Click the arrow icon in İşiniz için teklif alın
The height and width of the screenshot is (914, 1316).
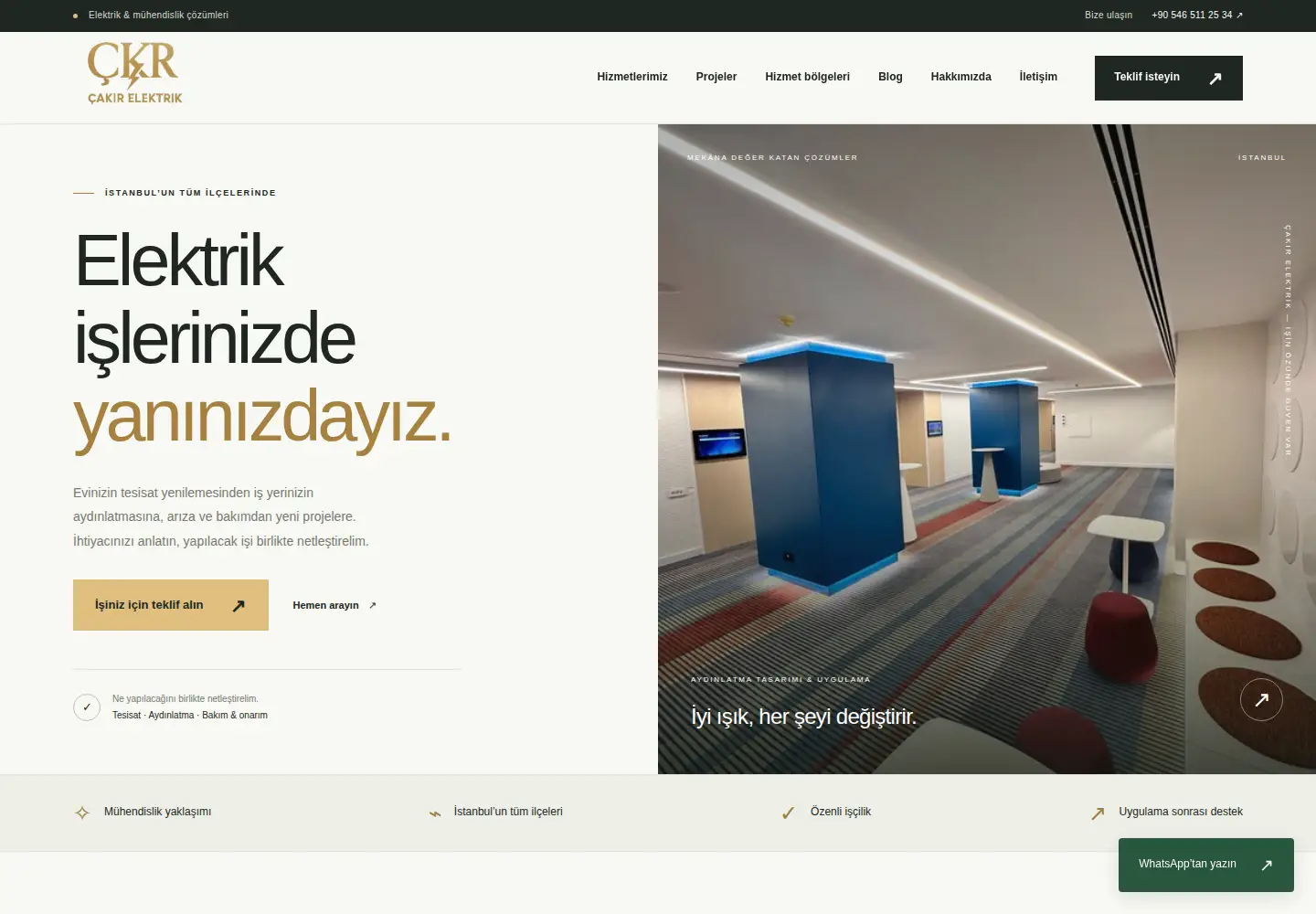239,605
